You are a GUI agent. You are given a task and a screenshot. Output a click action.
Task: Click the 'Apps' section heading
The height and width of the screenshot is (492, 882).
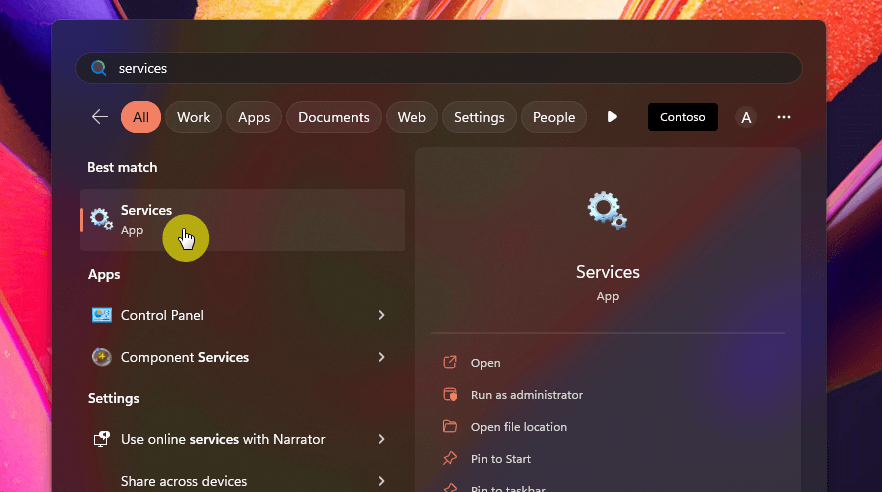point(104,275)
